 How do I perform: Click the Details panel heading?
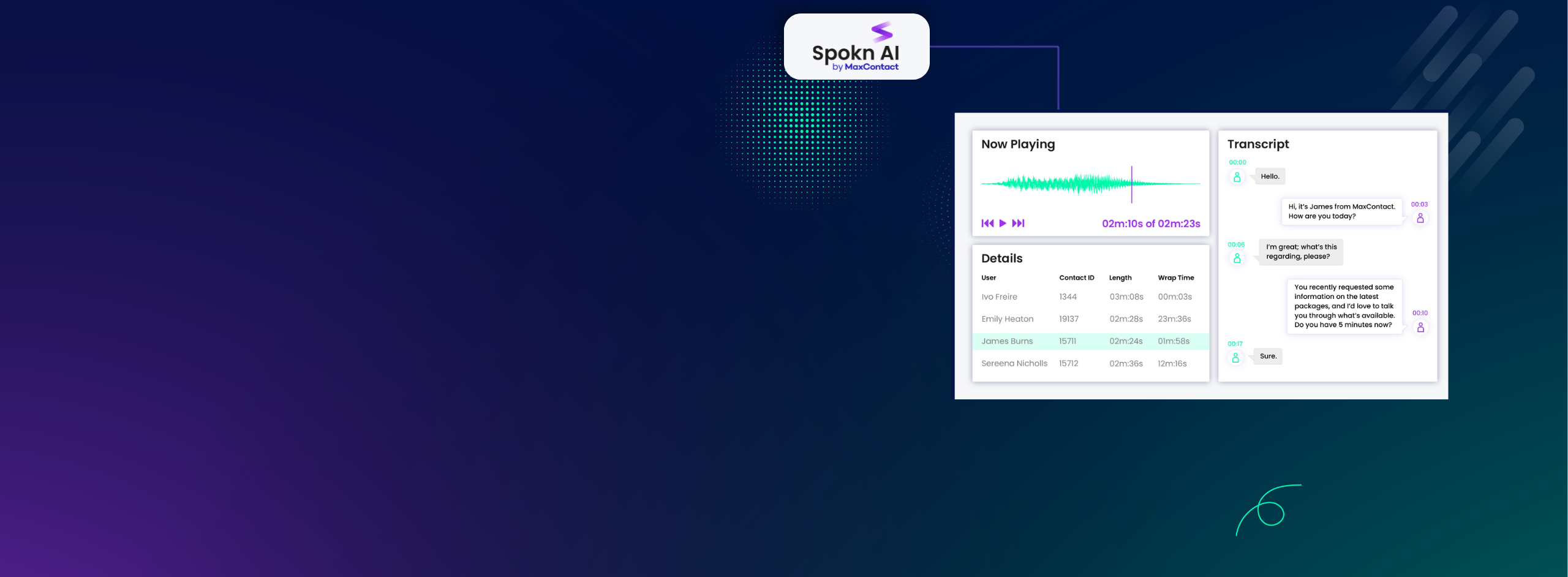point(1002,258)
